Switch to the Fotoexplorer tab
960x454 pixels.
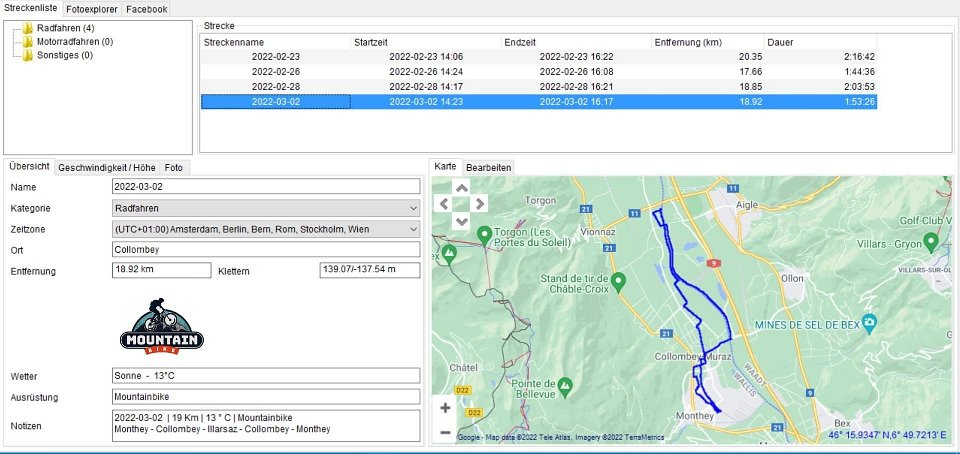pyautogui.click(x=91, y=9)
